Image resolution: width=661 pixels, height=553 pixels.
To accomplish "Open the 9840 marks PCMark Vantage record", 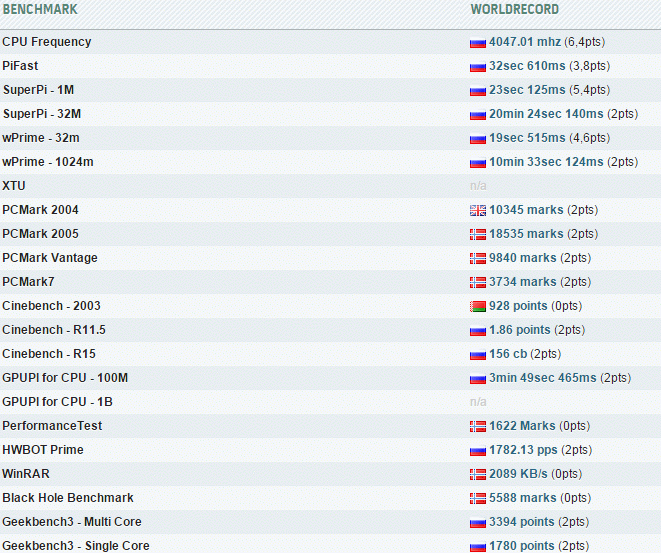I will pos(523,258).
